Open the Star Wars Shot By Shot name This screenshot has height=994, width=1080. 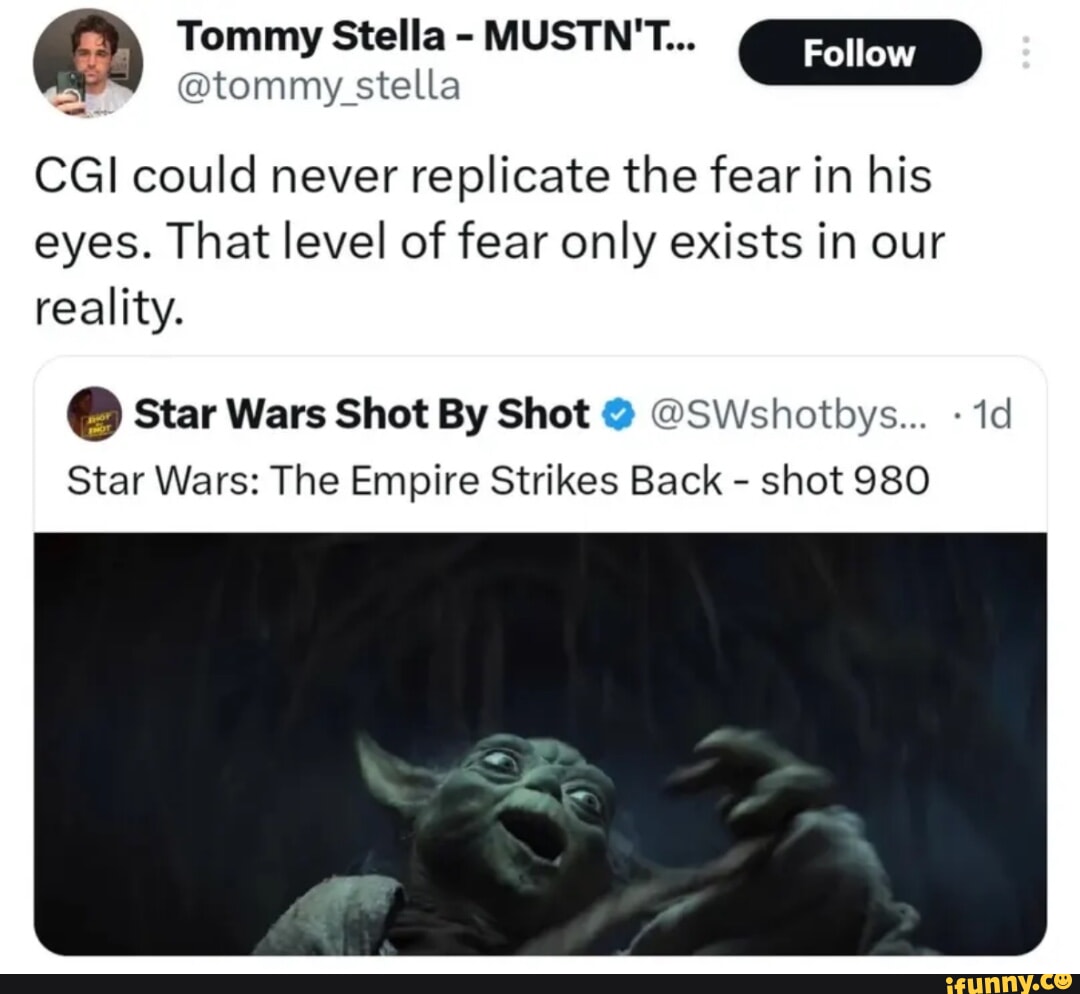tap(362, 413)
